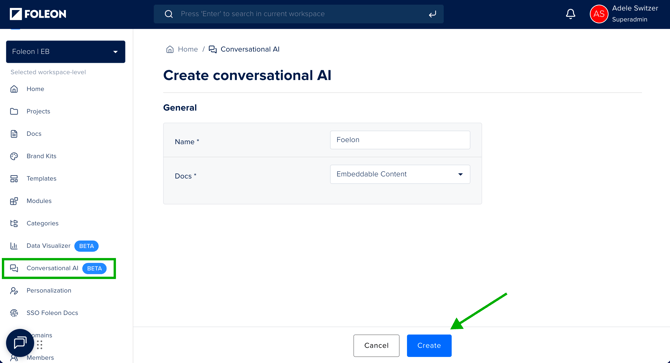Viewport: 670px width, 363px height.
Task: Click the "Docs *" field label
Action: click(185, 176)
